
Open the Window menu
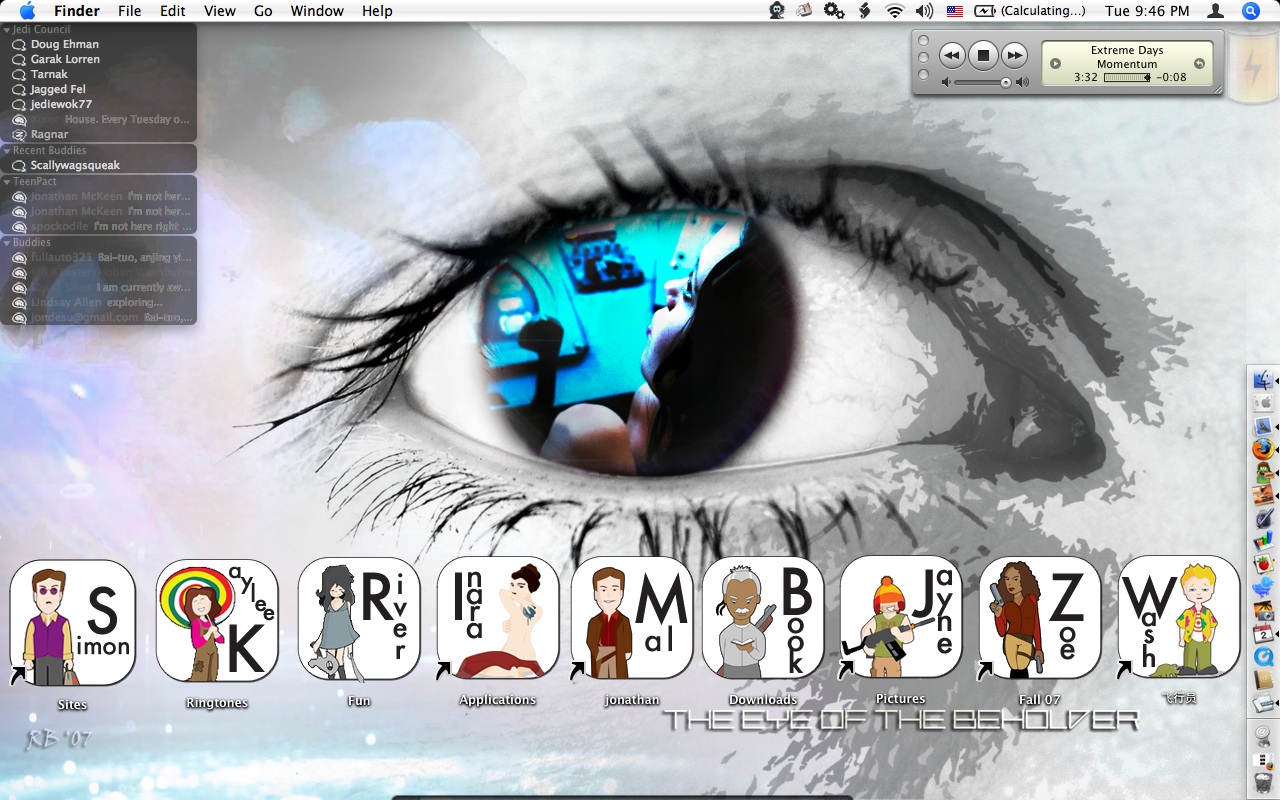(x=317, y=11)
